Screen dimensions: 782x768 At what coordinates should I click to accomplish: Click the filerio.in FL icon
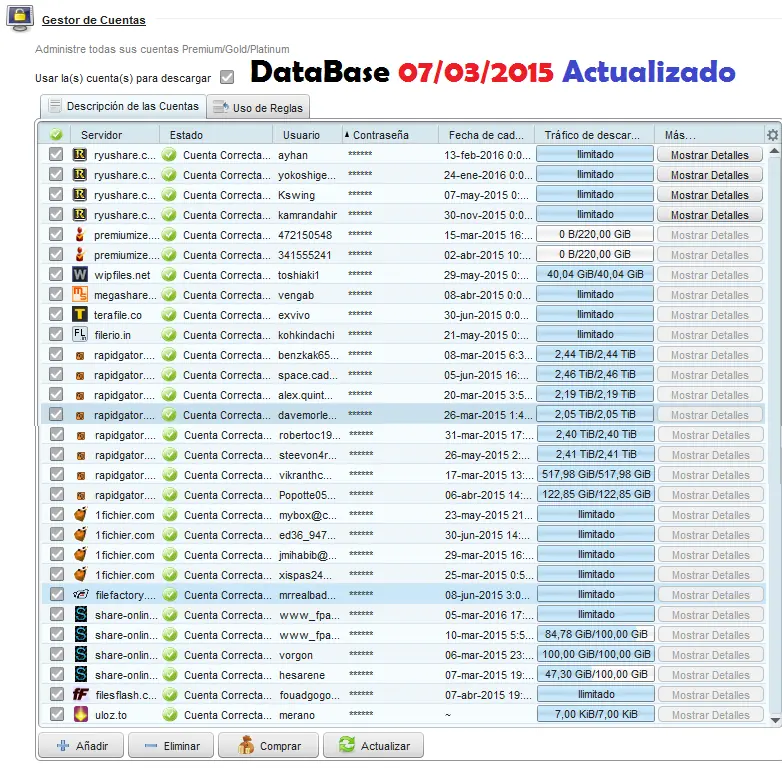click(x=80, y=334)
